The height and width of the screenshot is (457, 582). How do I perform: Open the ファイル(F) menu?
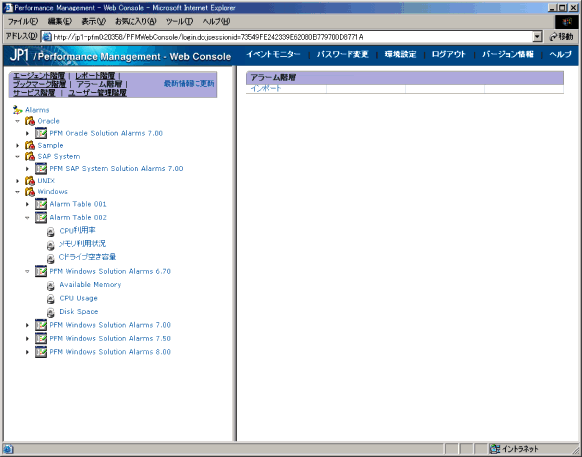[x=23, y=22]
